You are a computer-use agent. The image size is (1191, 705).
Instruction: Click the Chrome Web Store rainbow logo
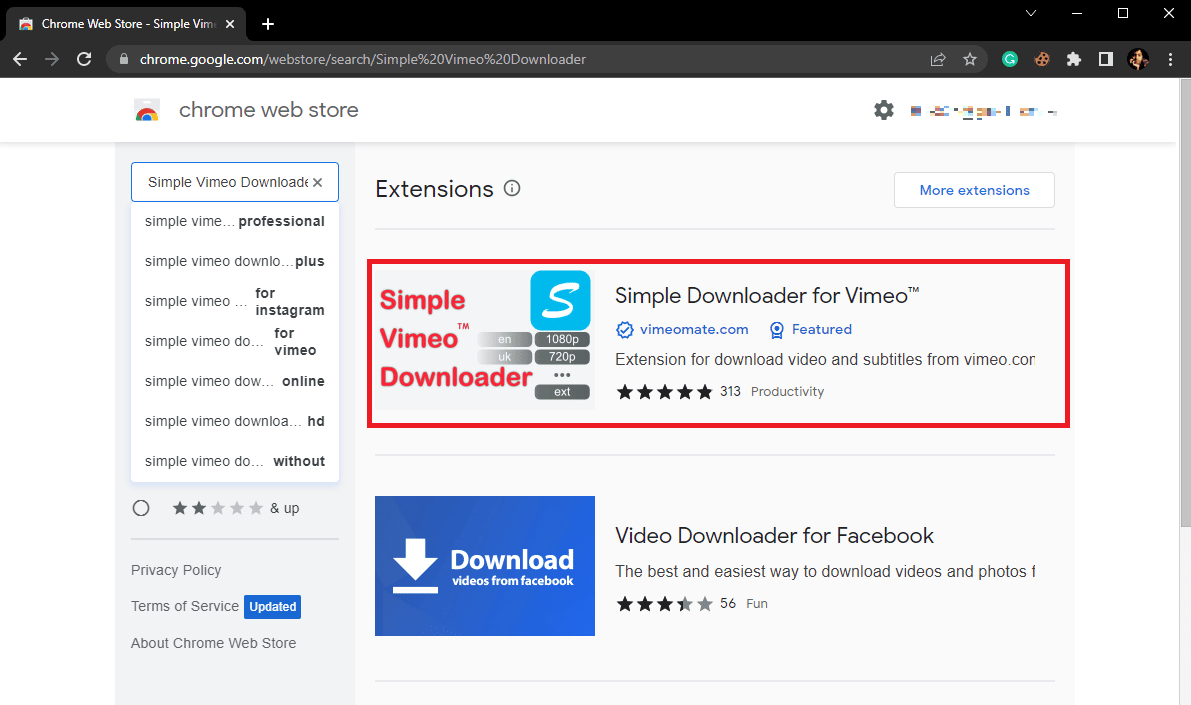147,110
